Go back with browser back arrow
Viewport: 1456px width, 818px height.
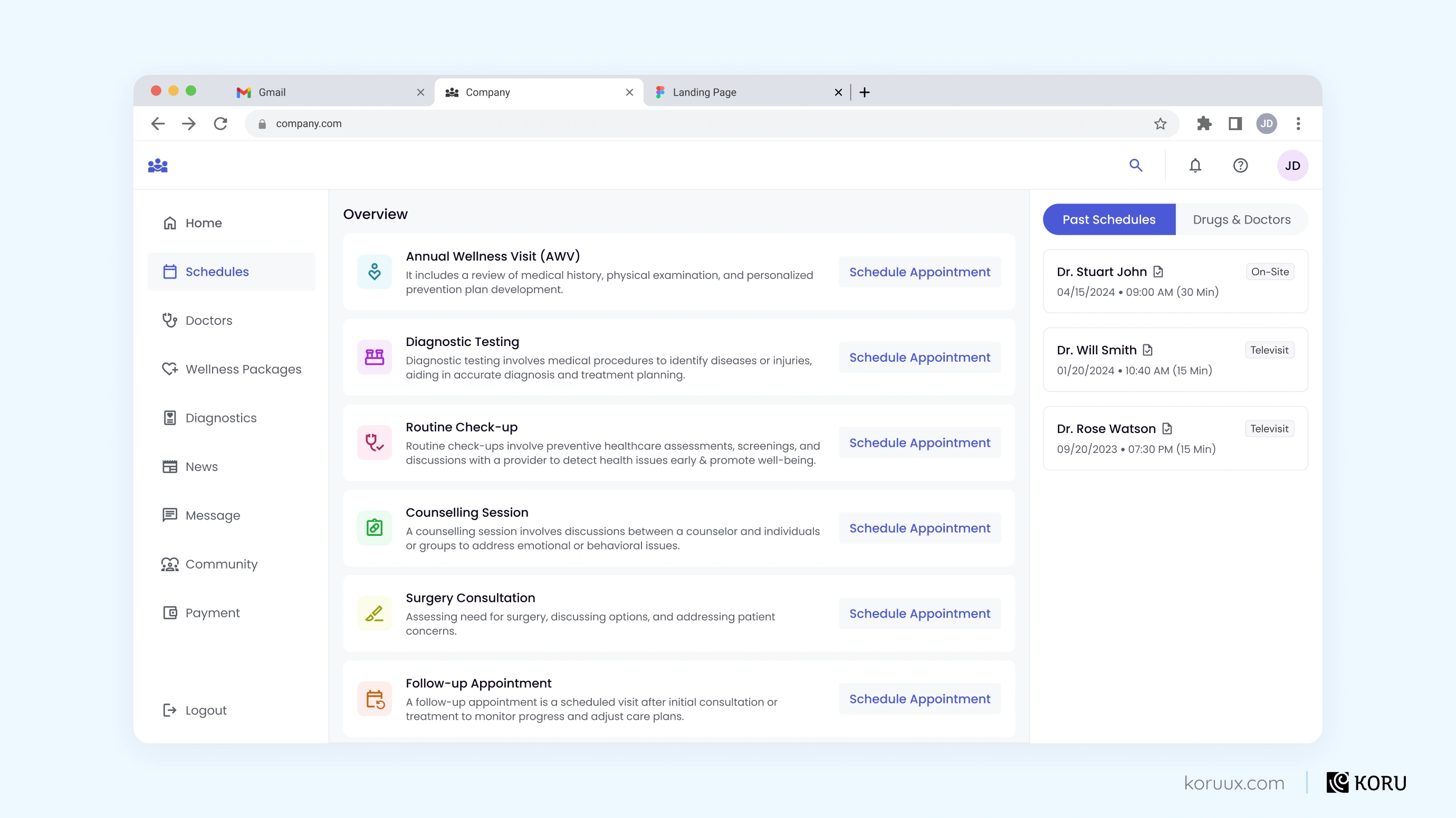click(158, 124)
